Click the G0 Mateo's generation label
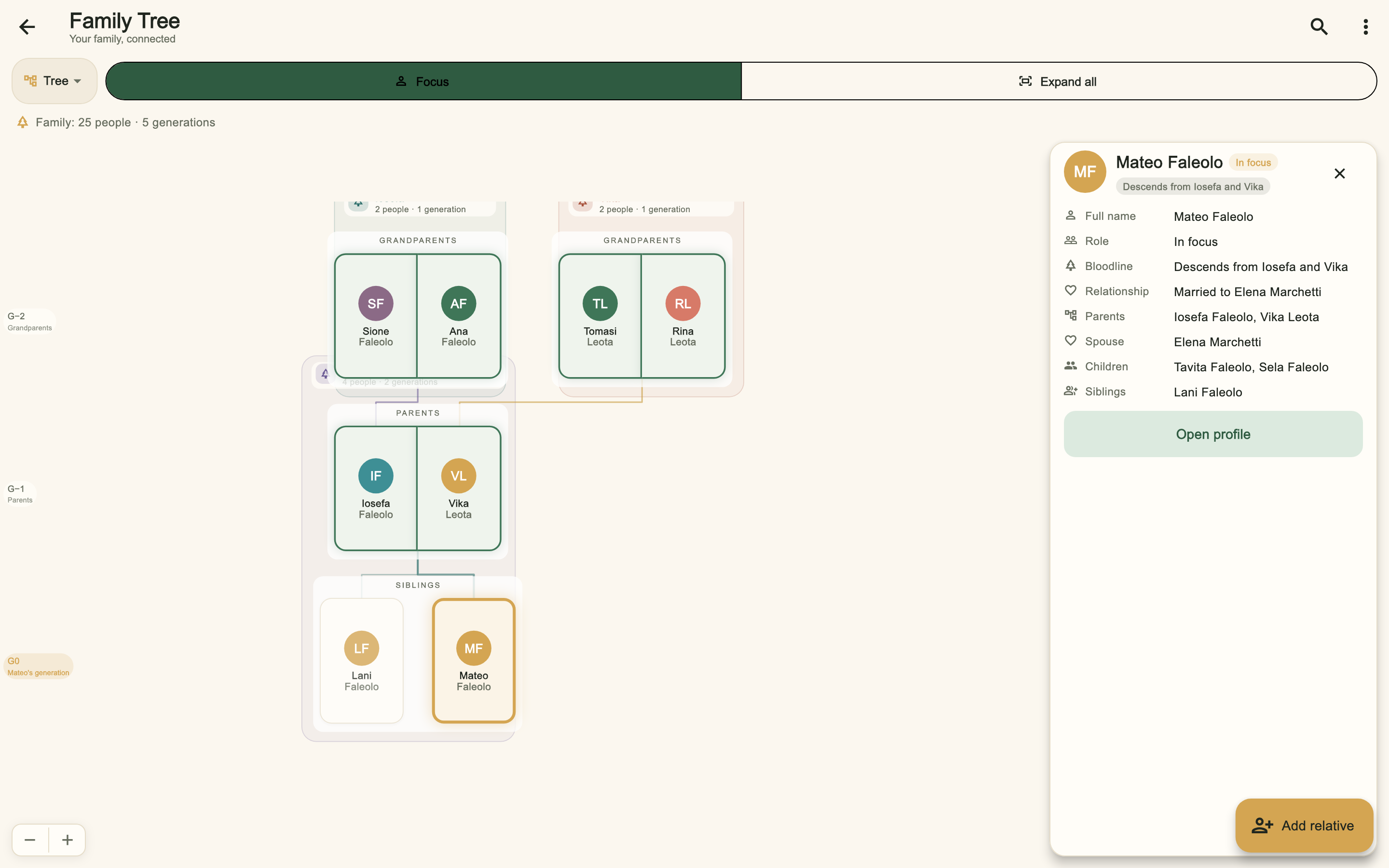The width and height of the screenshot is (1389, 868). tap(39, 666)
